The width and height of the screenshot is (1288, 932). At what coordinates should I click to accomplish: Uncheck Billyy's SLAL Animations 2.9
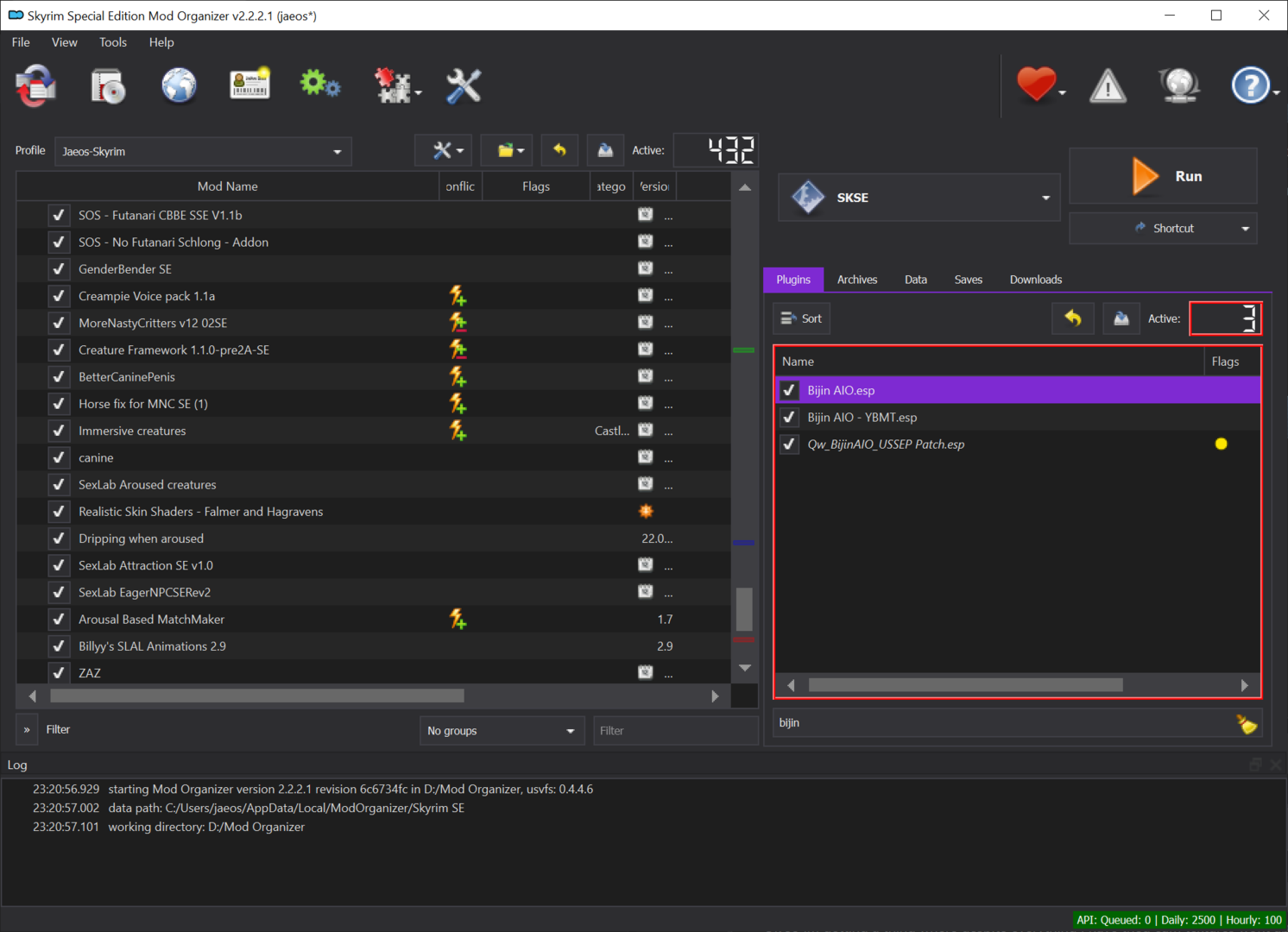click(59, 645)
